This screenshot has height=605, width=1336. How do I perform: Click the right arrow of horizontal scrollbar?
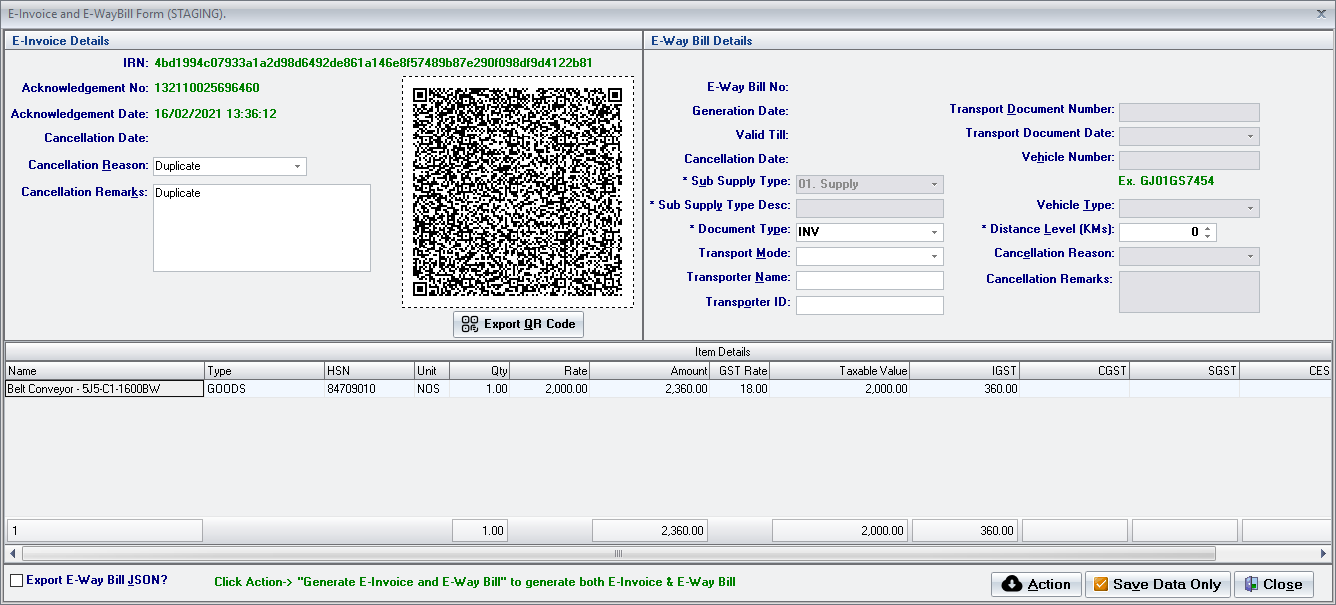1324,553
